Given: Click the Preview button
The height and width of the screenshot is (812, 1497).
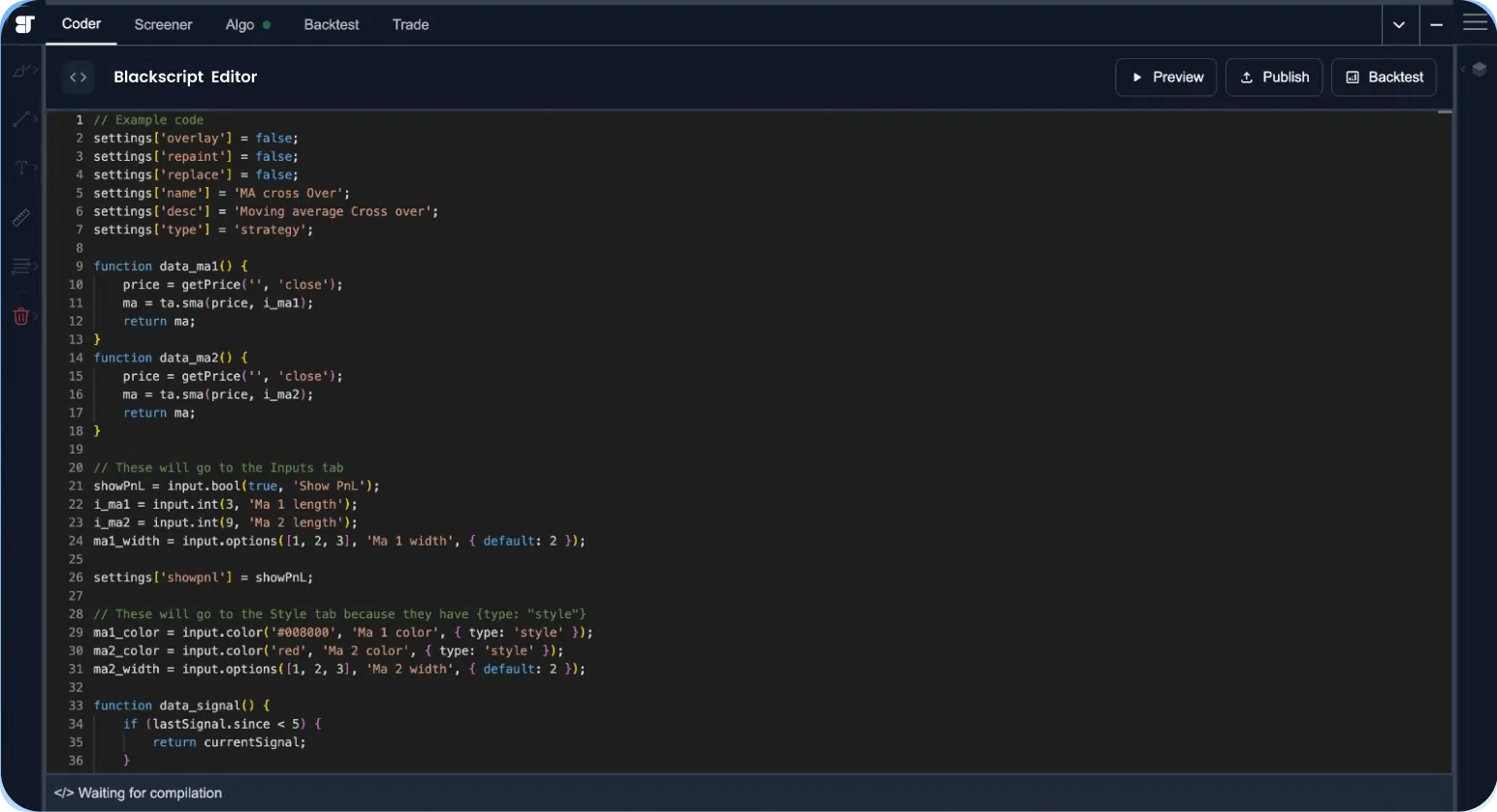Looking at the screenshot, I should coord(1166,78).
